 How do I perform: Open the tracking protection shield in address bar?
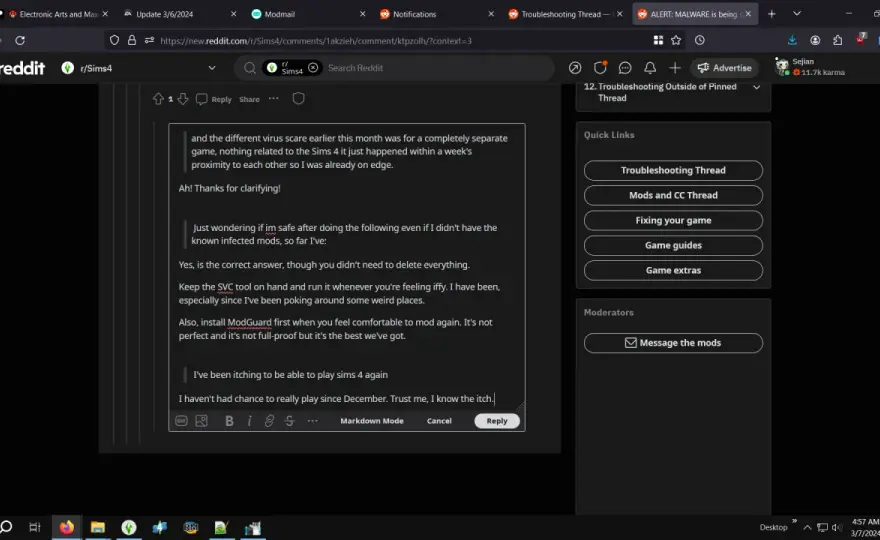(x=114, y=40)
